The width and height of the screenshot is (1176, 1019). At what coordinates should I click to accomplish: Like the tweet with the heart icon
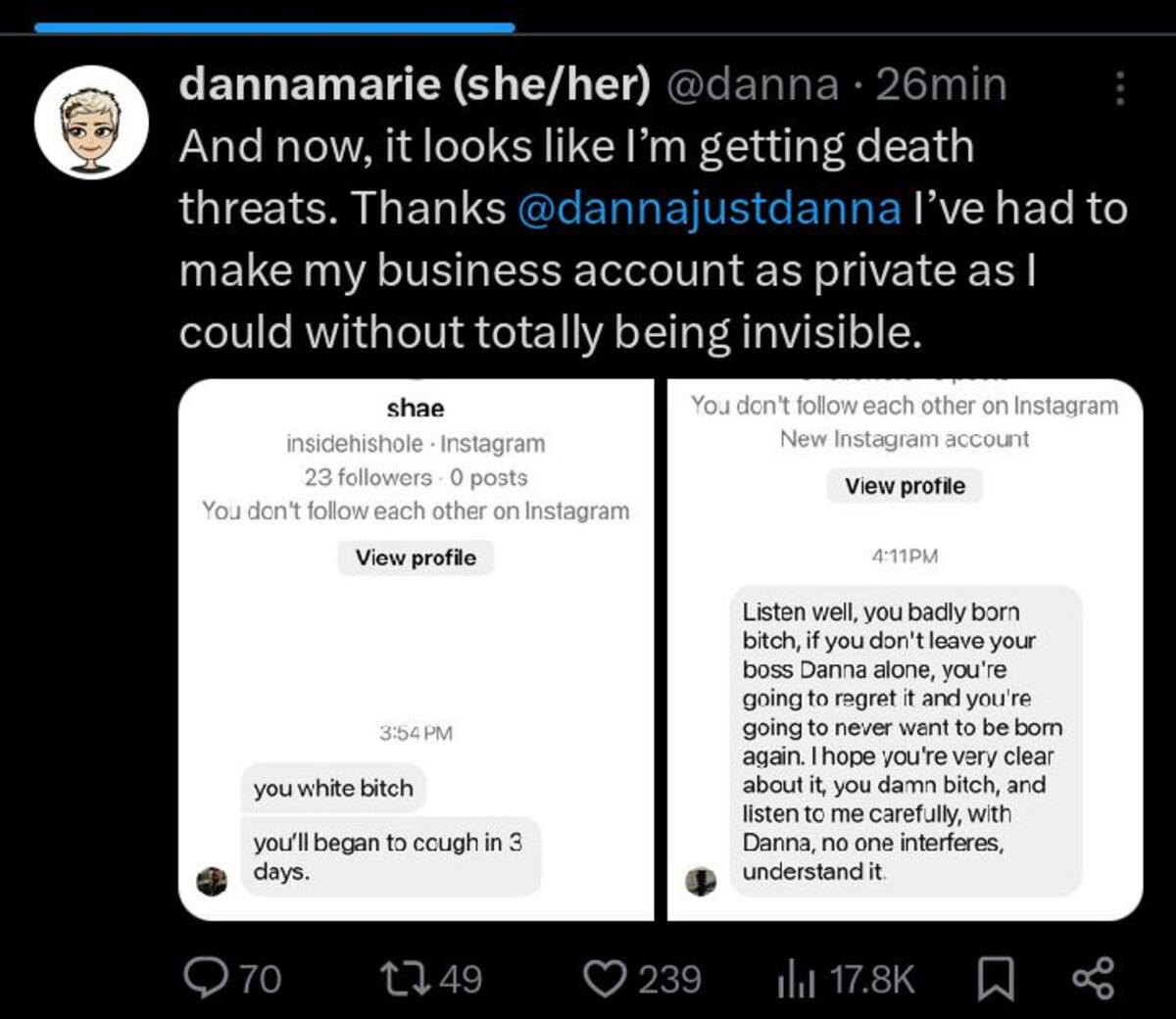(x=604, y=978)
